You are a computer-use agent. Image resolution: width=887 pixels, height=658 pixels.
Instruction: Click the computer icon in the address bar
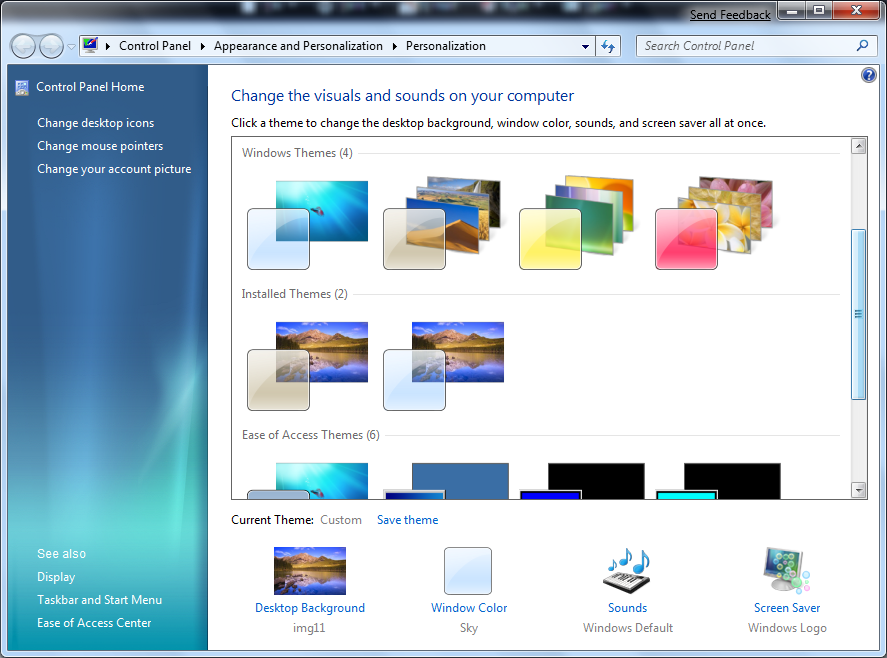[x=90, y=45]
